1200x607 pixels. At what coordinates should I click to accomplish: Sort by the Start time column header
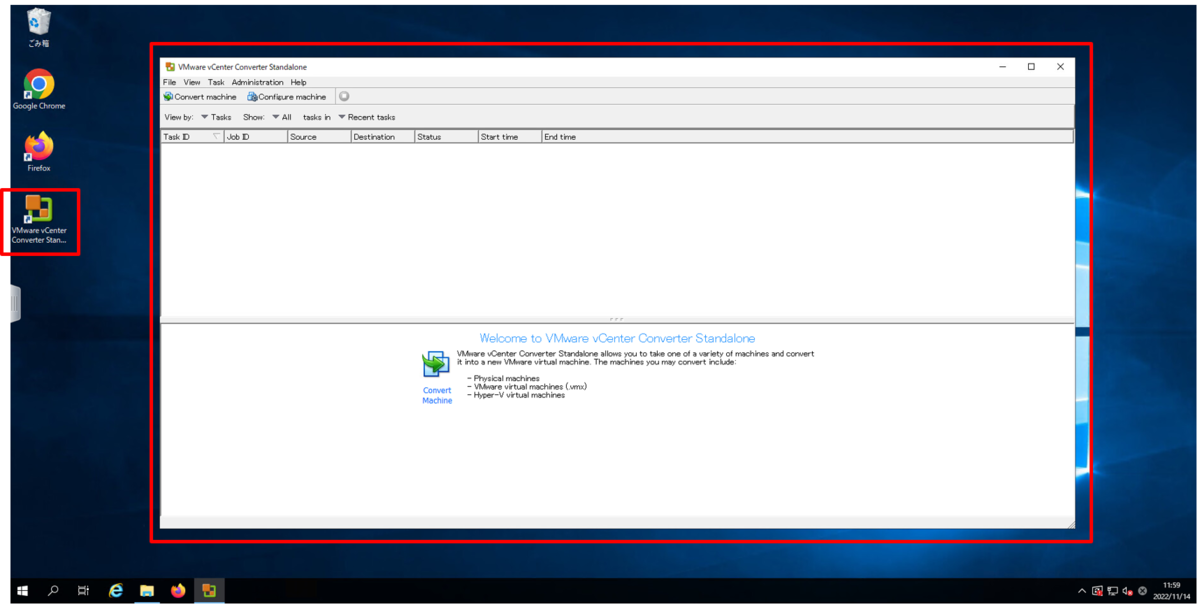pyautogui.click(x=509, y=137)
